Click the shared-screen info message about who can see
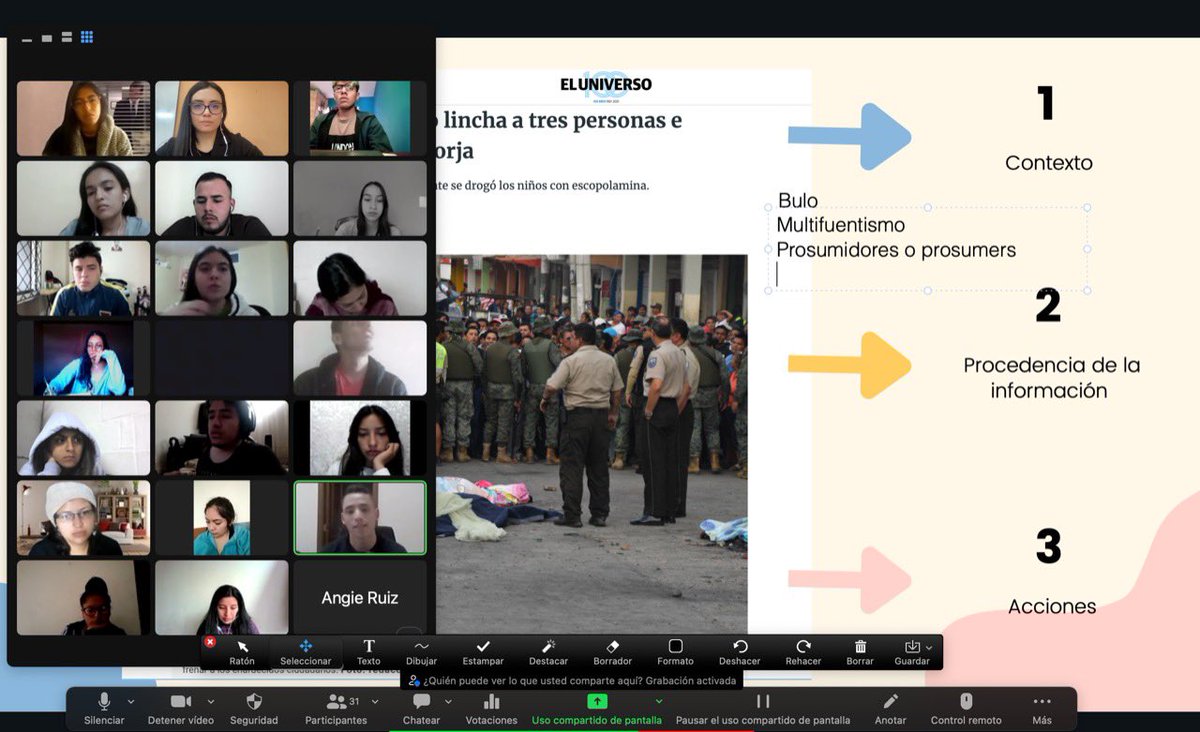This screenshot has width=1200, height=732. coord(572,680)
